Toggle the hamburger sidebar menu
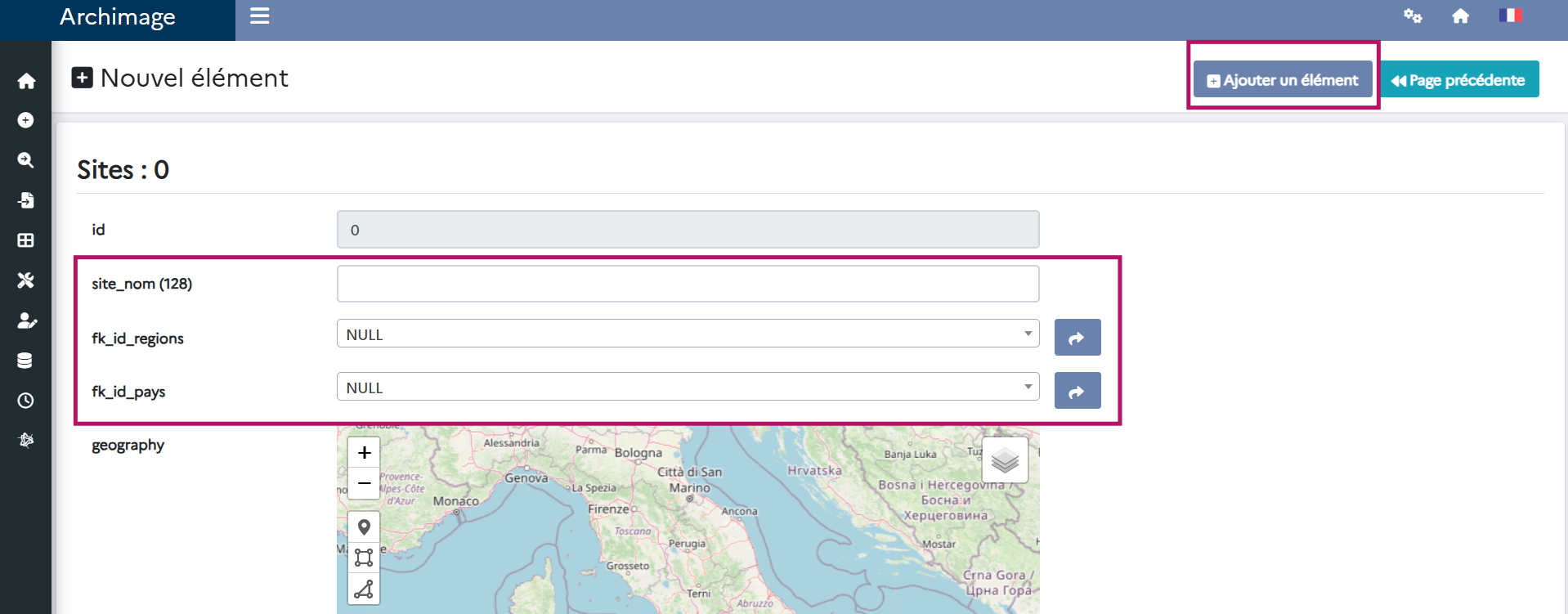The width and height of the screenshot is (1568, 614). [x=260, y=16]
